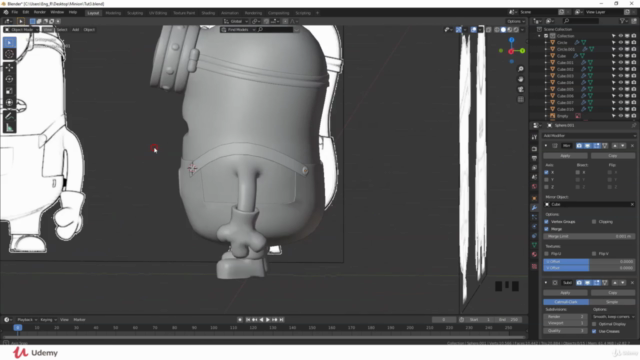Open the viewport Add menu

76,29
